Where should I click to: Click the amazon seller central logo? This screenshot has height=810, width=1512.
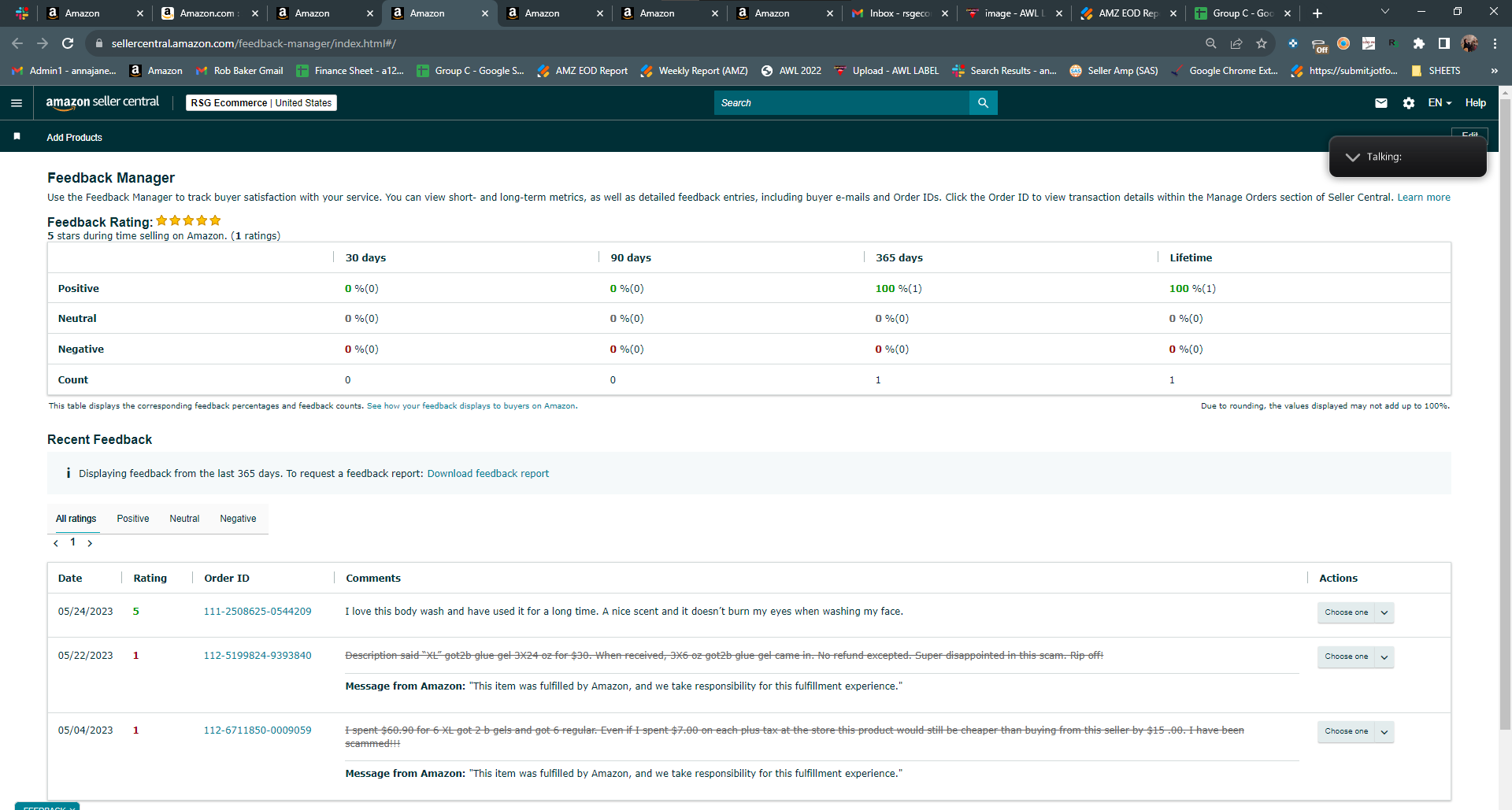[102, 102]
